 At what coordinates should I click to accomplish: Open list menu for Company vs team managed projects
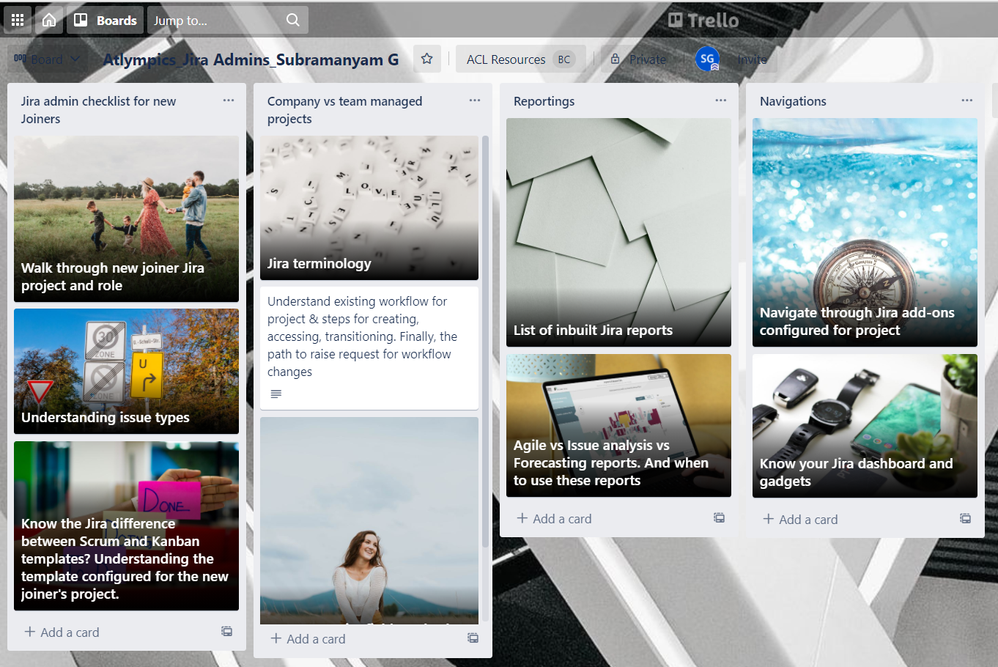click(x=475, y=101)
